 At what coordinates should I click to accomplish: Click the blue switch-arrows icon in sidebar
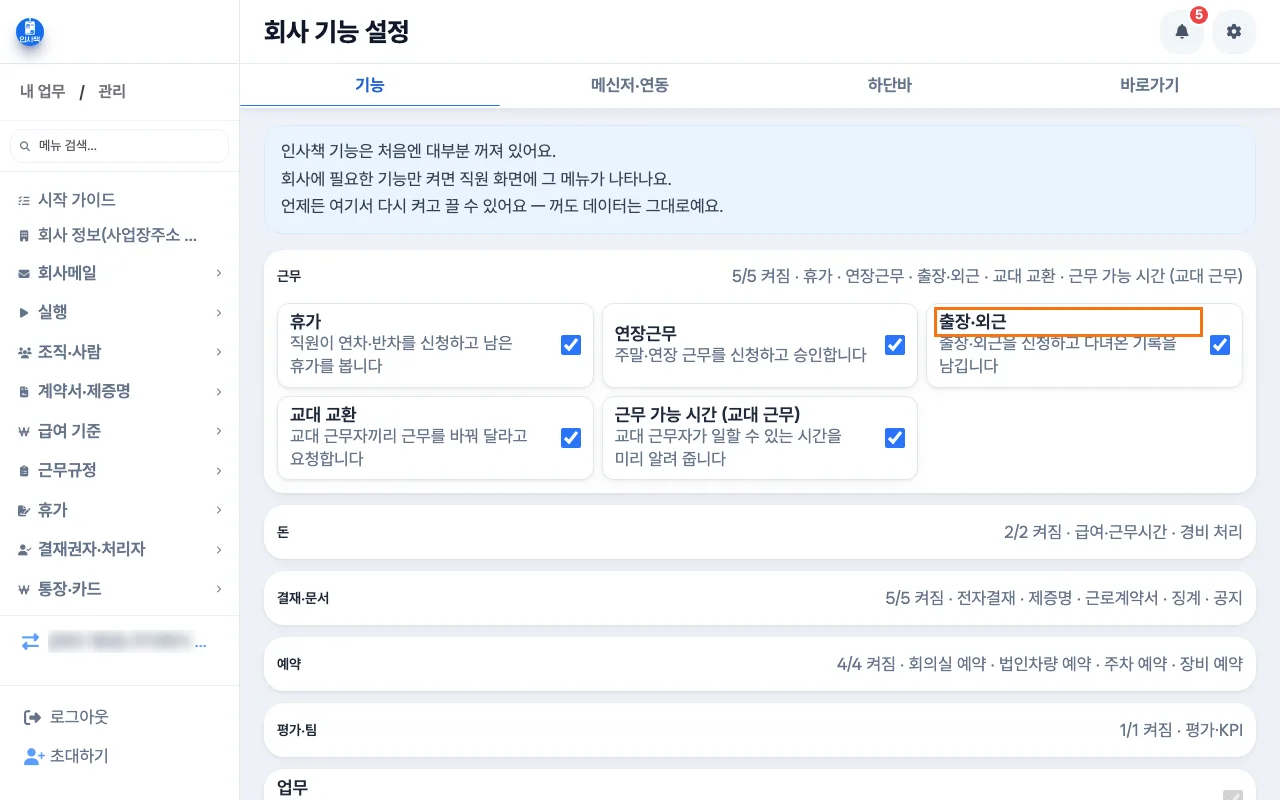tap(31, 642)
